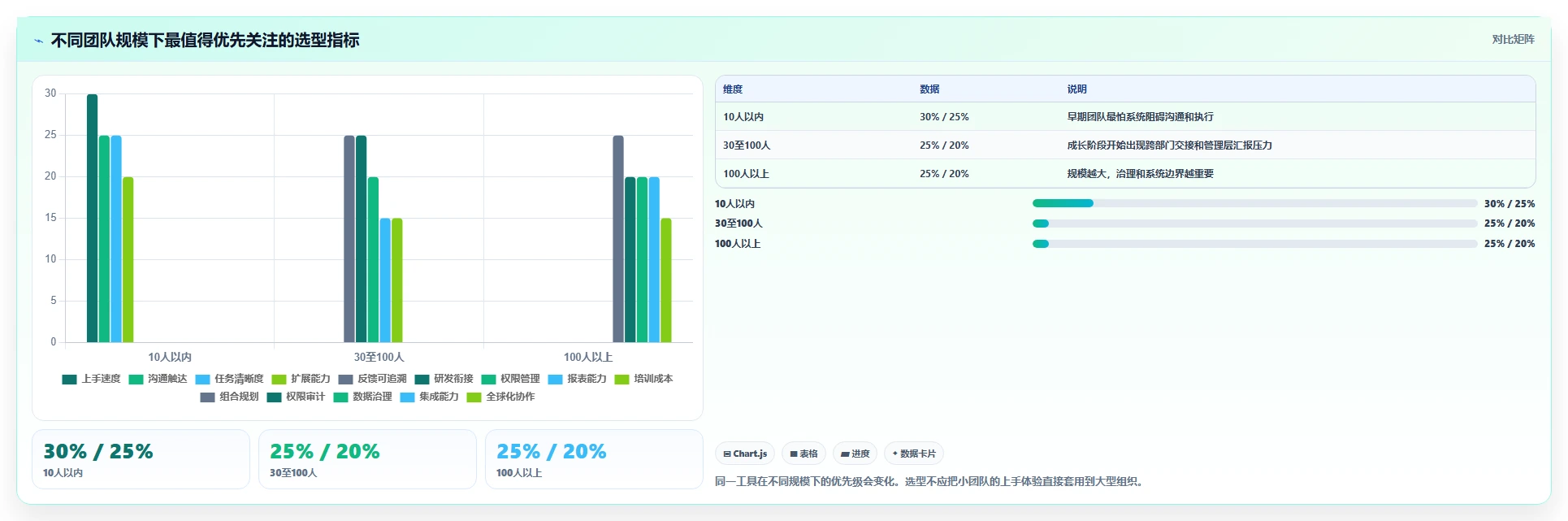The height and width of the screenshot is (521, 1568).
Task: Click the 100人以上 cell in the table
Action: click(746, 174)
